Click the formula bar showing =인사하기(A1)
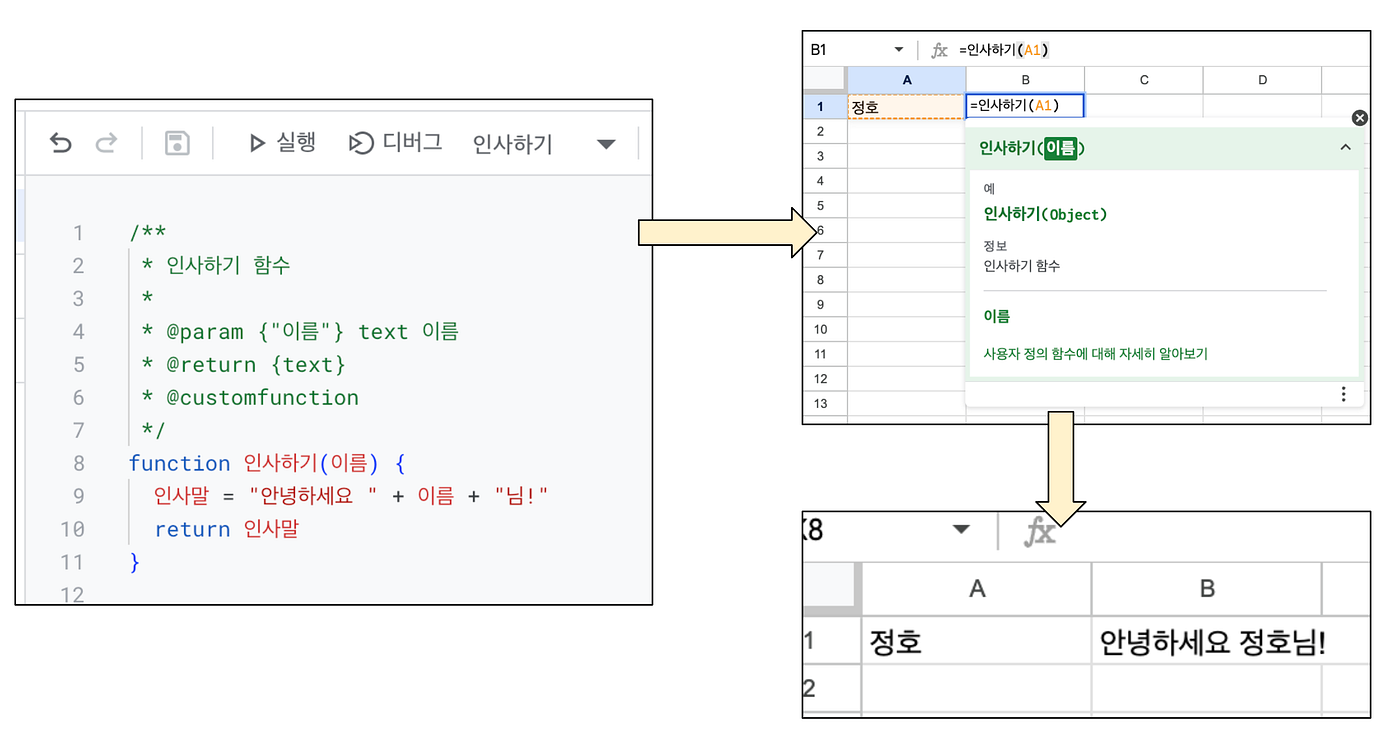 coord(1004,49)
